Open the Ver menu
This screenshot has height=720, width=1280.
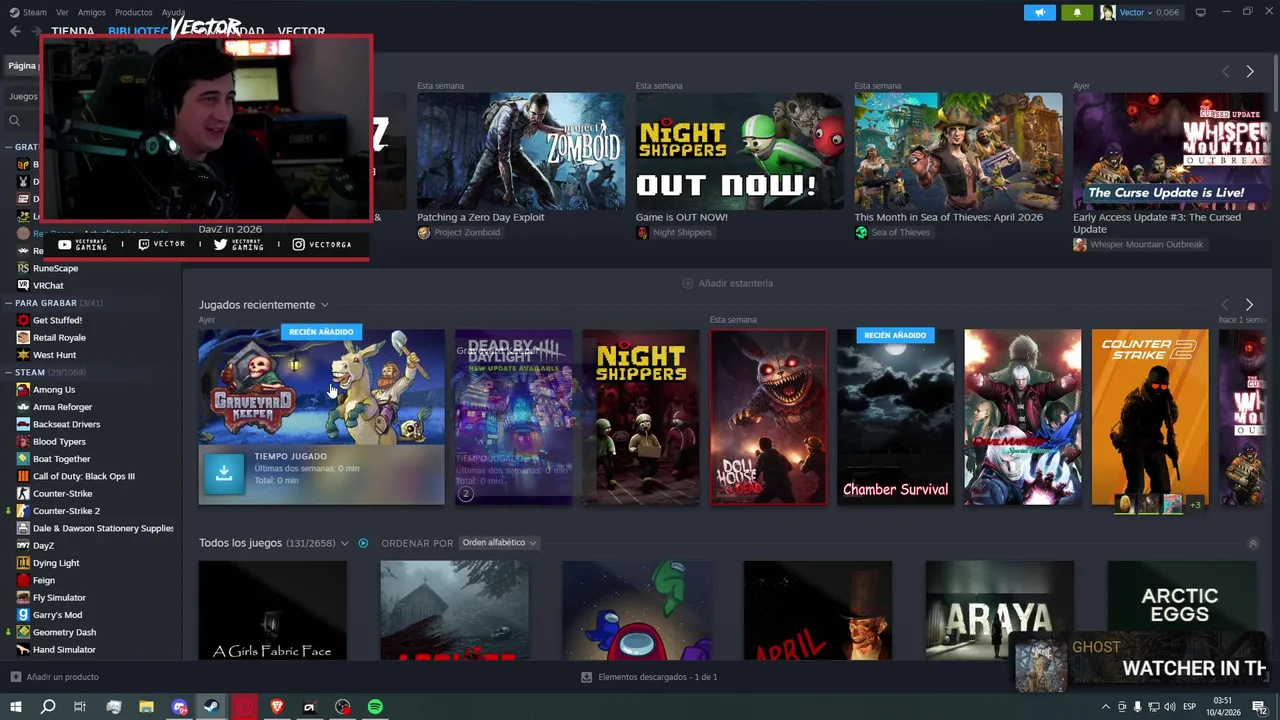tap(63, 12)
